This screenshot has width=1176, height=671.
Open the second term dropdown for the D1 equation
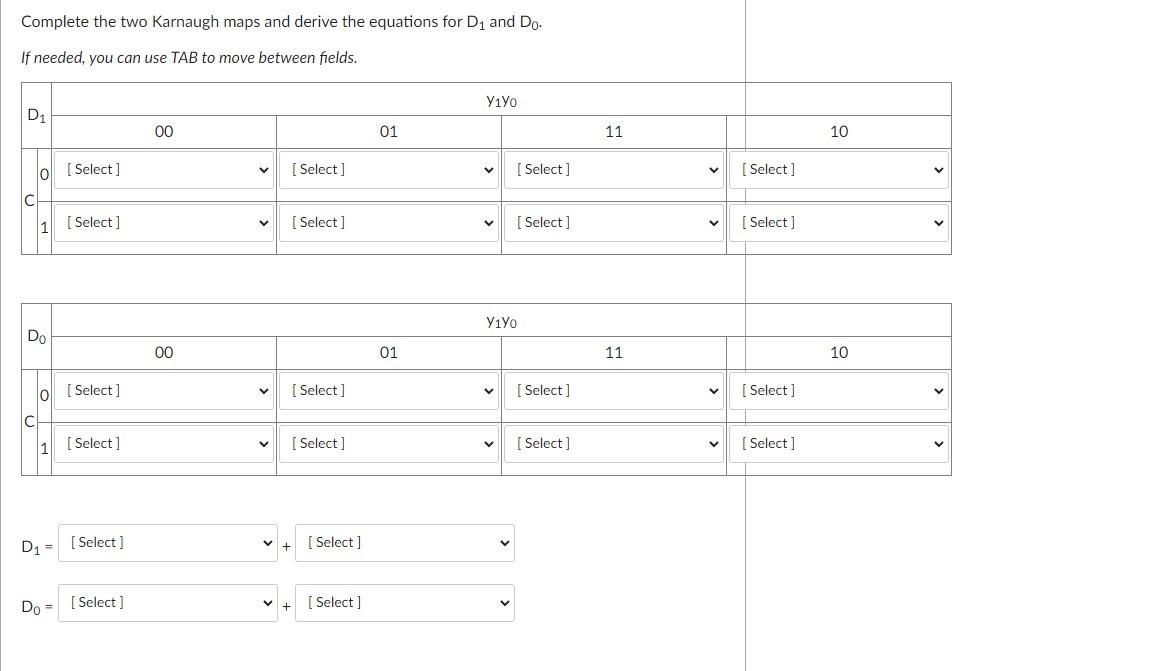pyautogui.click(x=404, y=542)
